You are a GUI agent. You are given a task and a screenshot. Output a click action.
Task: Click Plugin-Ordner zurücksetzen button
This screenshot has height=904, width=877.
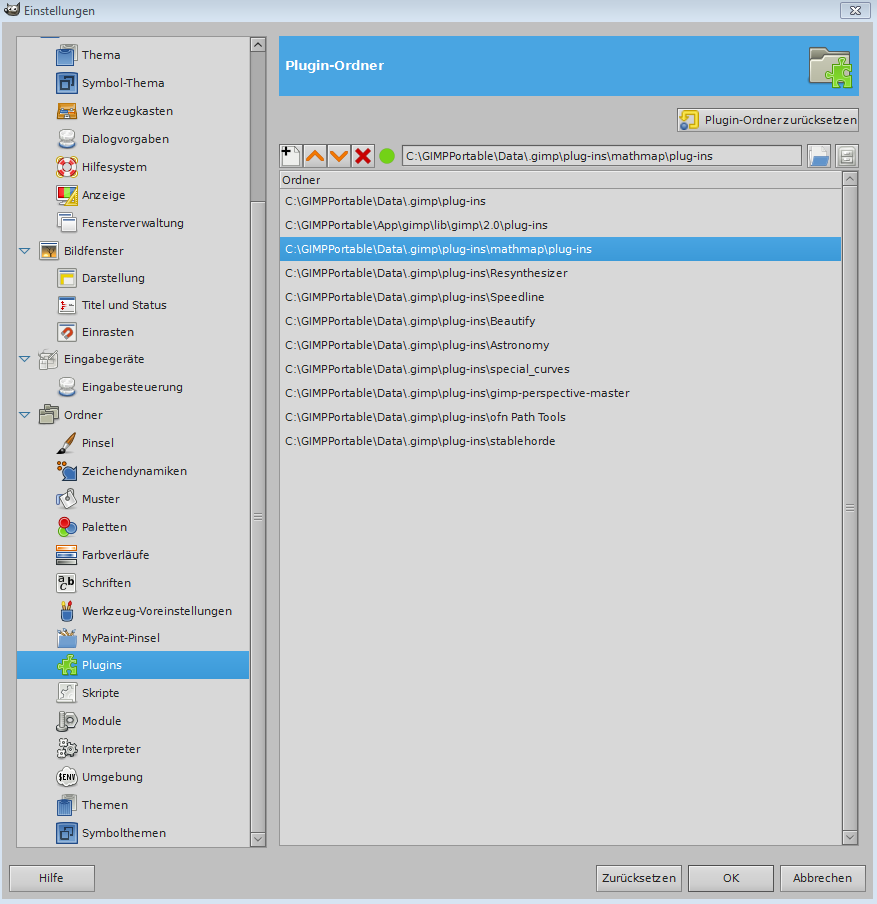pyautogui.click(x=768, y=120)
